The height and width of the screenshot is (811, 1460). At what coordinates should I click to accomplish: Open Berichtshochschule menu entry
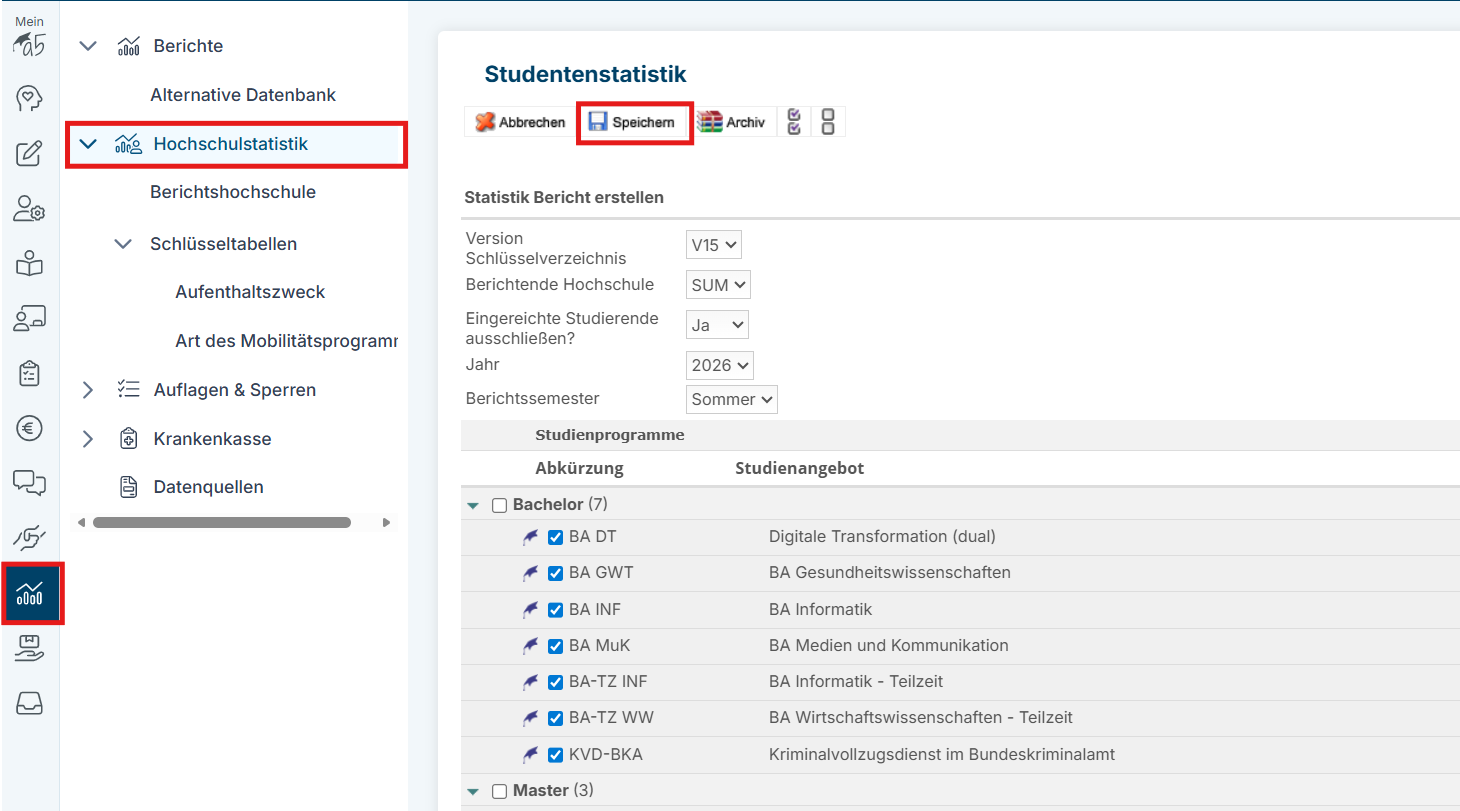(233, 192)
